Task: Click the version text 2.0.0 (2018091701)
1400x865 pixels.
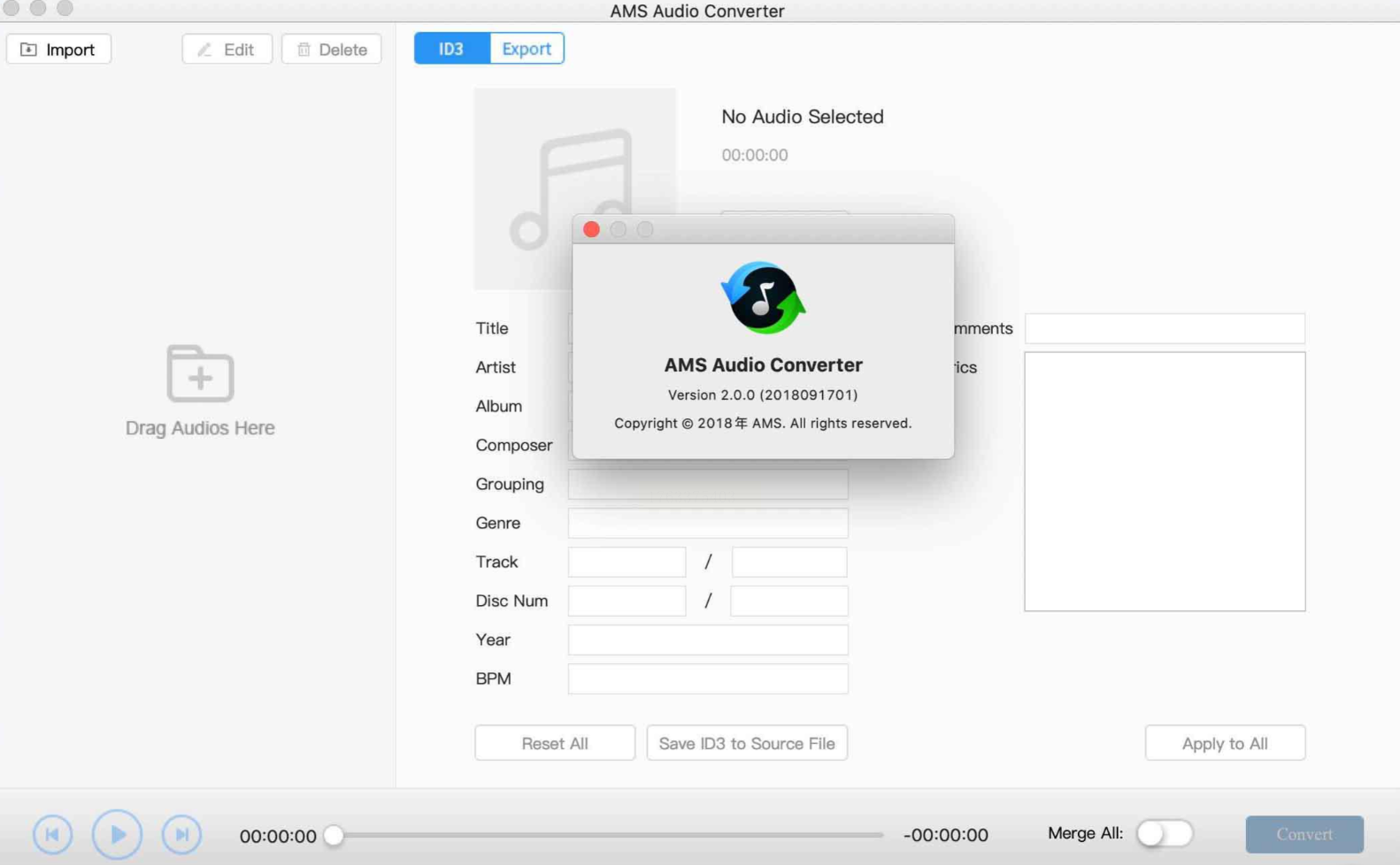Action: (x=763, y=394)
